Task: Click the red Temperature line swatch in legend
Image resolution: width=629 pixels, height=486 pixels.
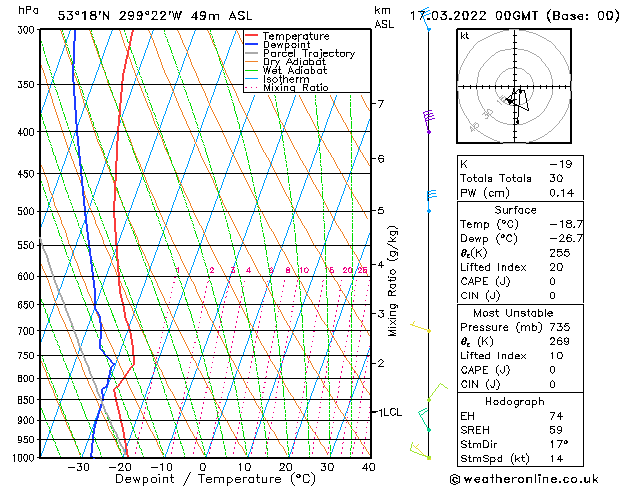Action: [x=252, y=36]
